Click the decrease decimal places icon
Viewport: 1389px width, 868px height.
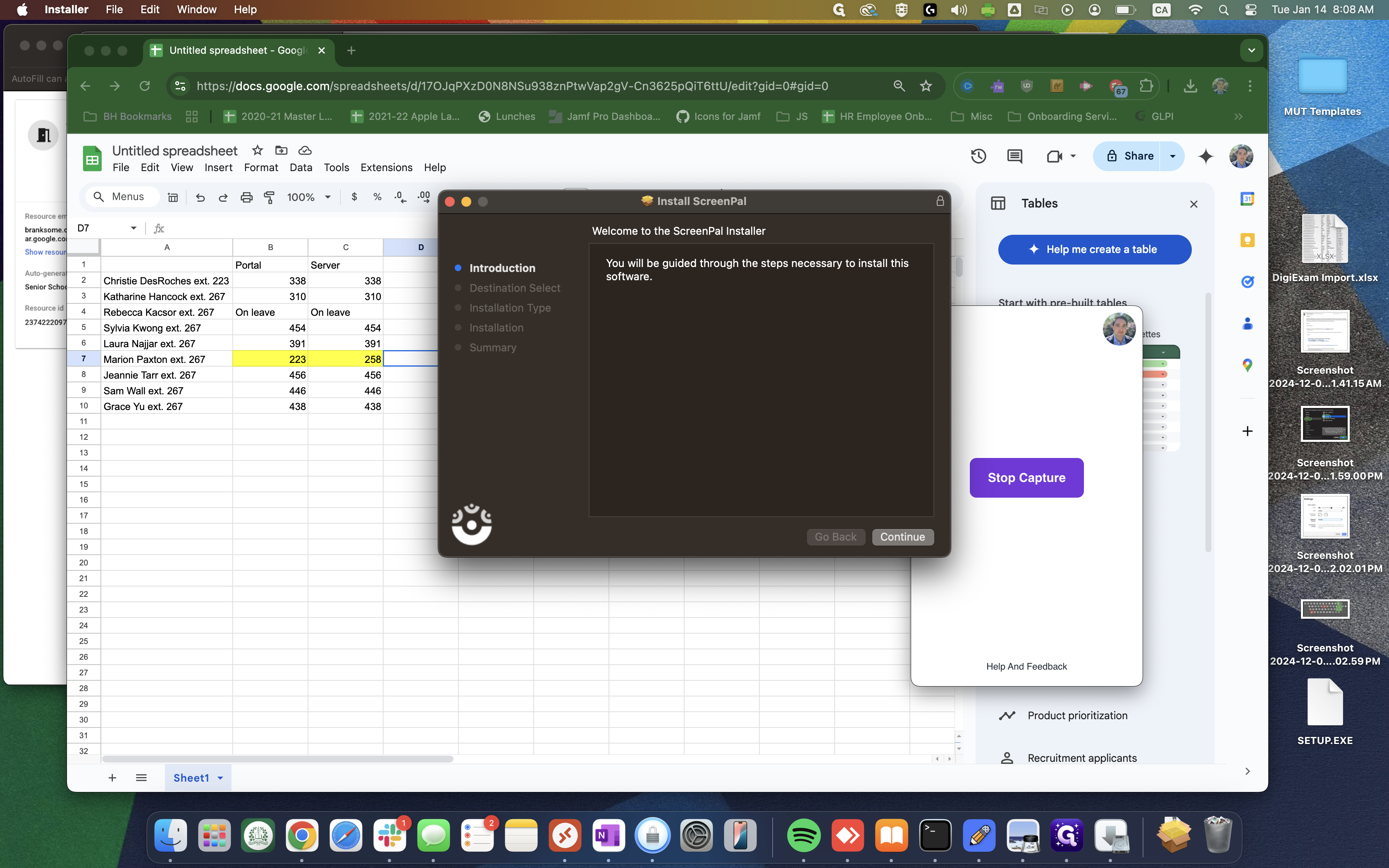(401, 197)
